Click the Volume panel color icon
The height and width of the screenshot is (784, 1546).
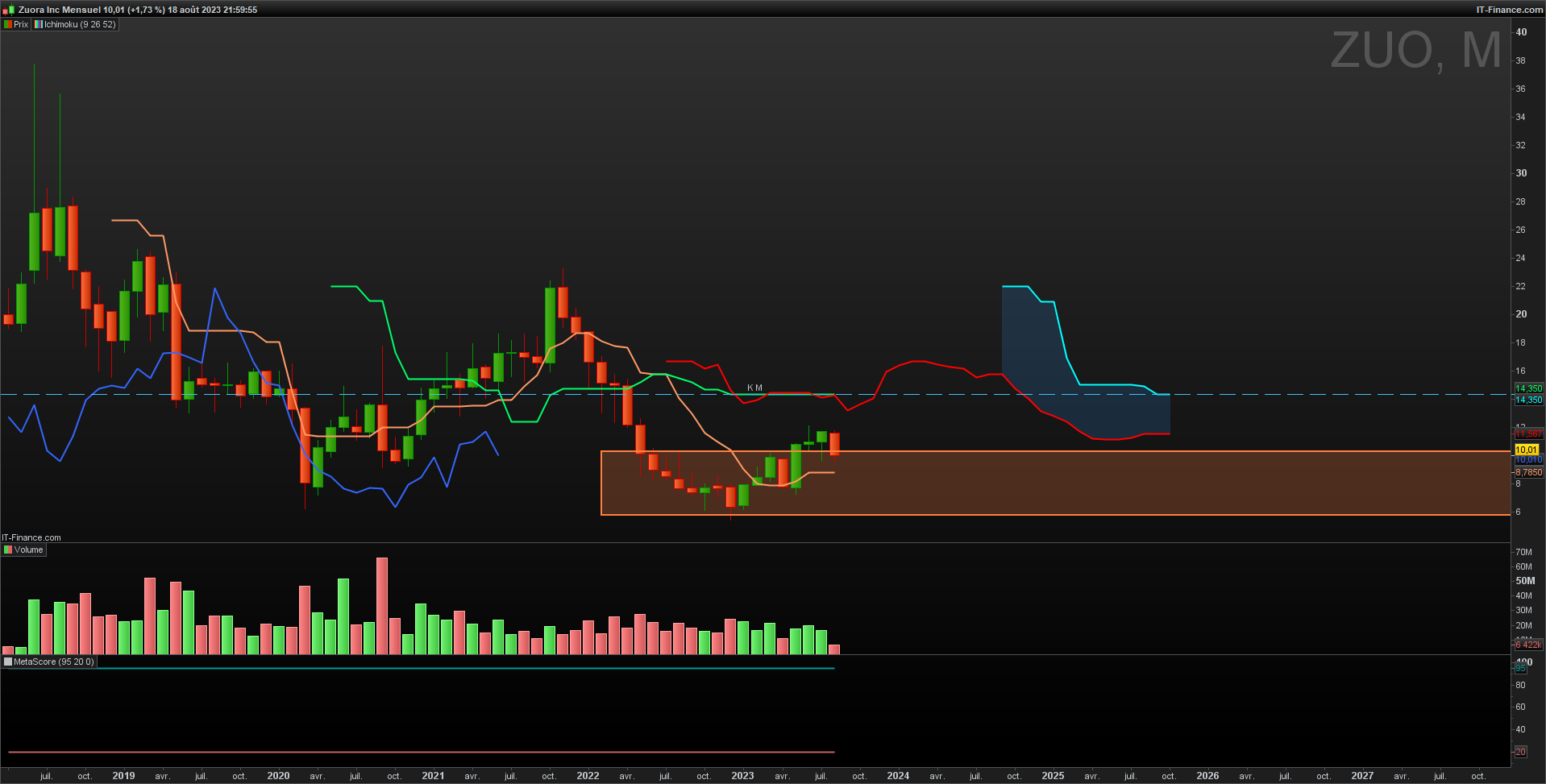tap(8, 550)
